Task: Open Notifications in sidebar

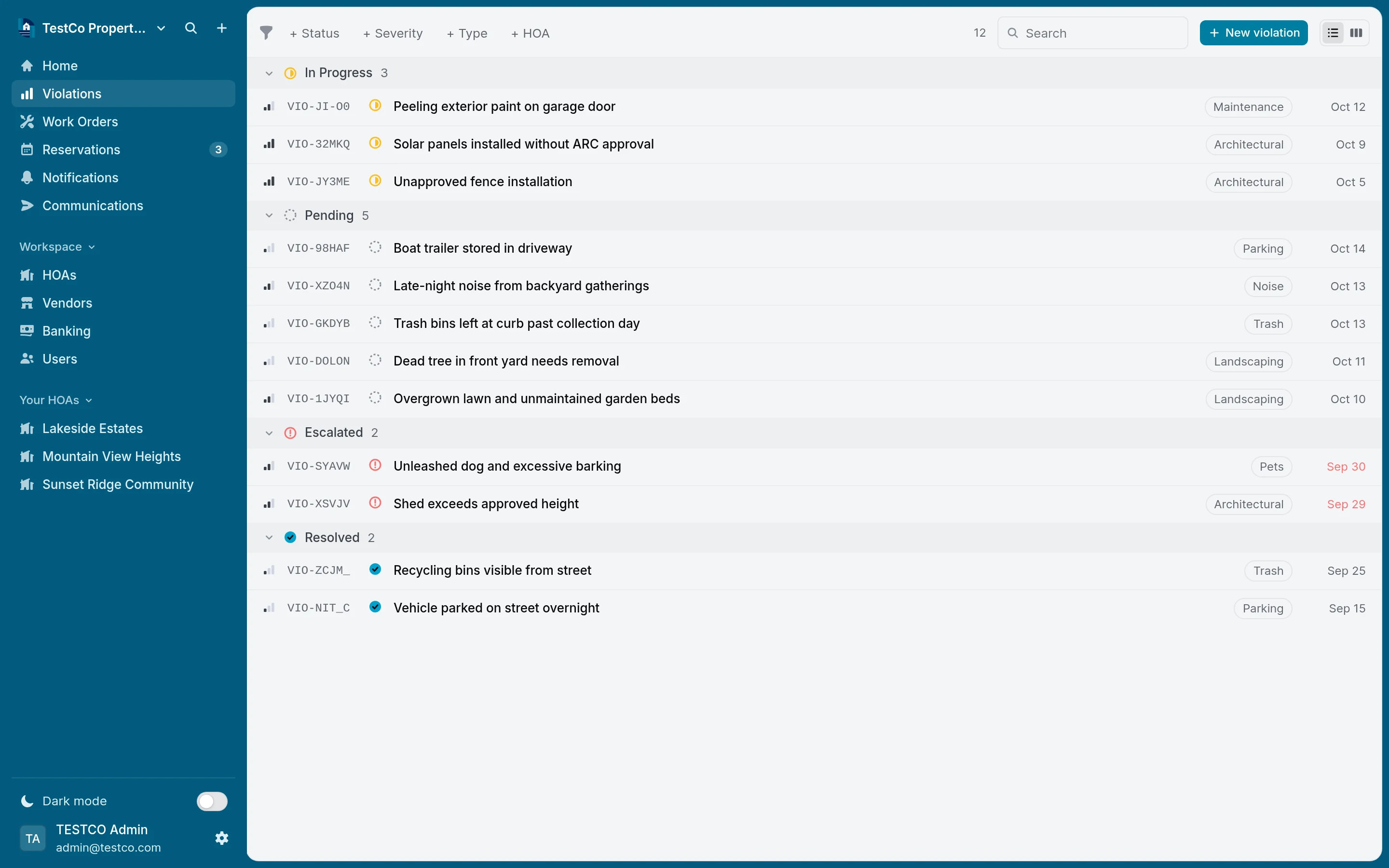Action: click(123, 177)
